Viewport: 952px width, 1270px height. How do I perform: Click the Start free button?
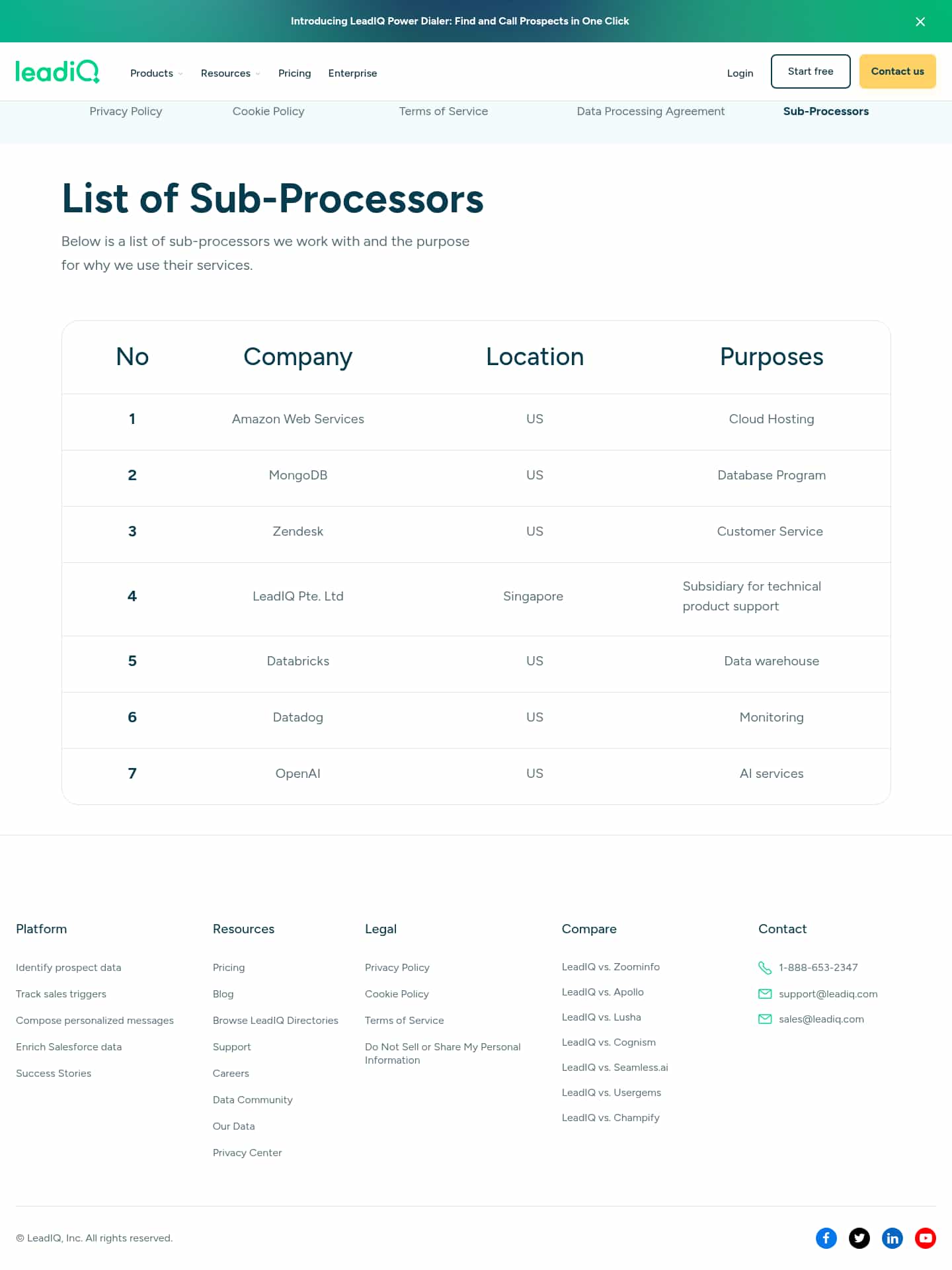click(x=811, y=71)
